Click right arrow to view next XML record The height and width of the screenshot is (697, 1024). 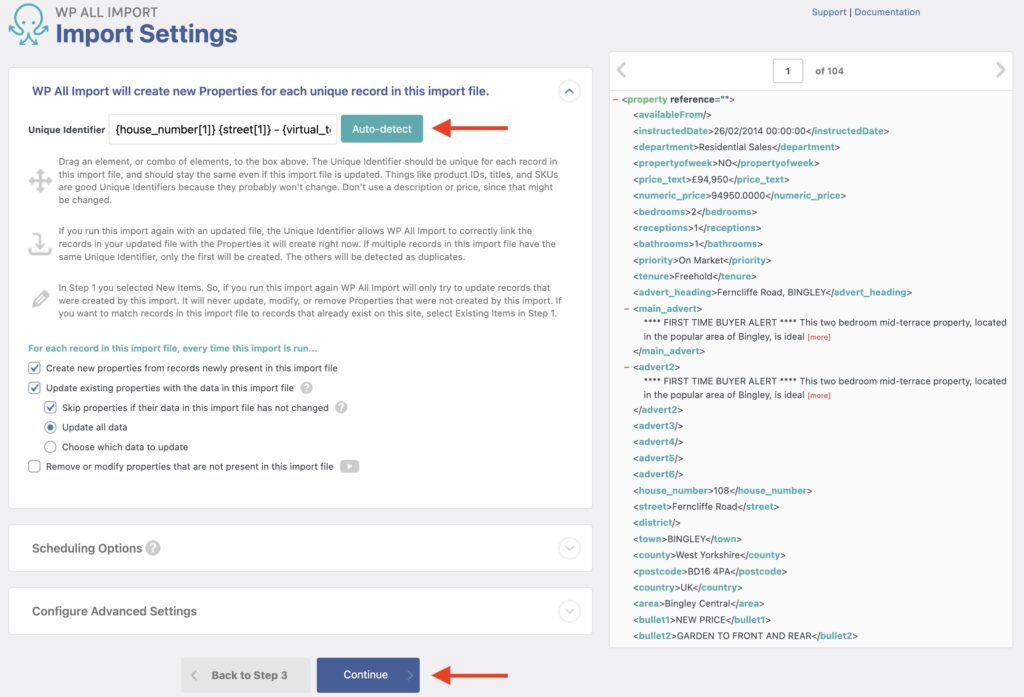[999, 70]
